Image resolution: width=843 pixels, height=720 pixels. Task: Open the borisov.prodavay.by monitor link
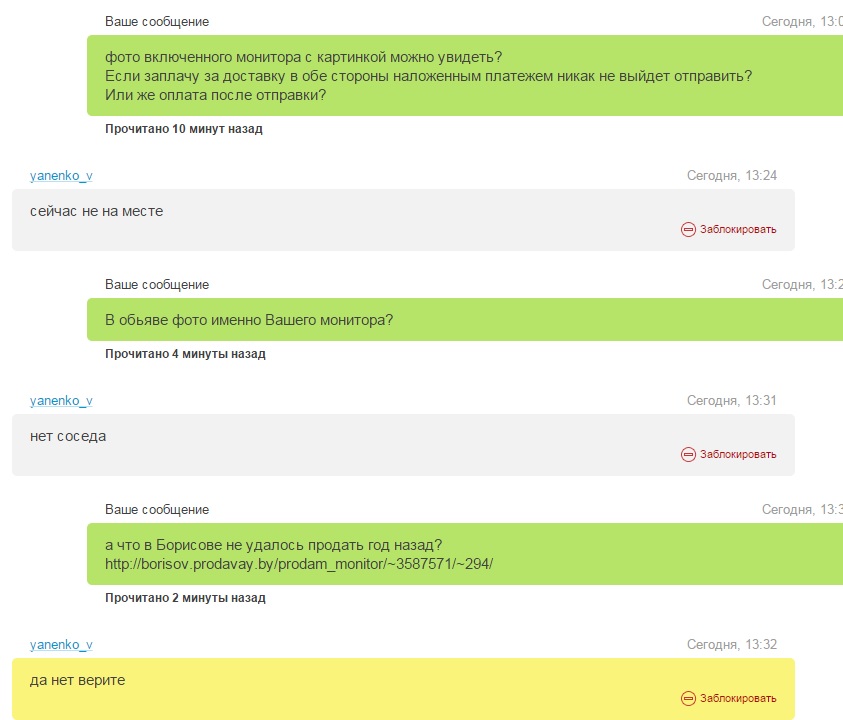pyautogui.click(x=299, y=564)
